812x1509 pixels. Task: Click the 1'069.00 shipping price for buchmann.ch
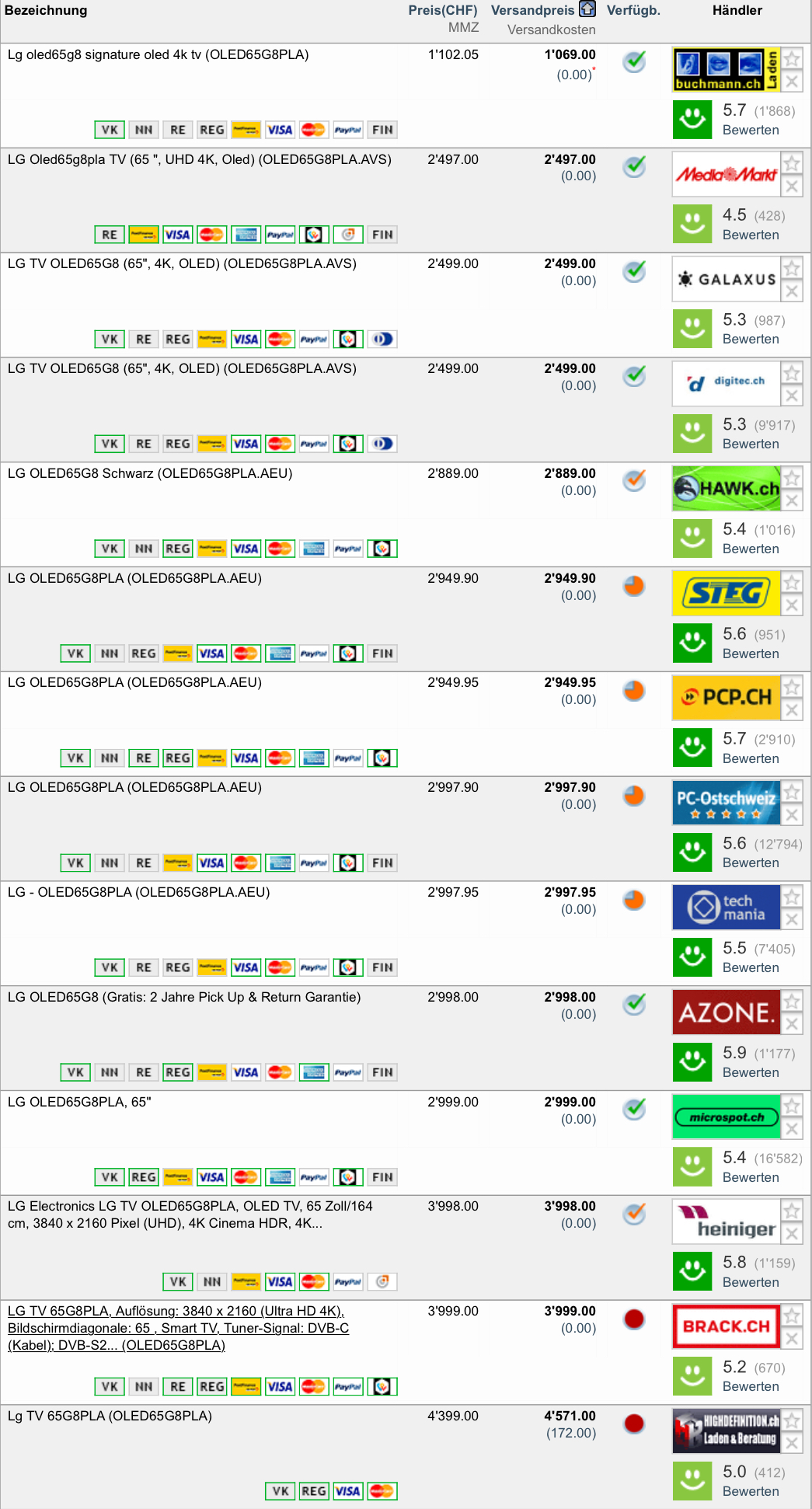(x=570, y=54)
